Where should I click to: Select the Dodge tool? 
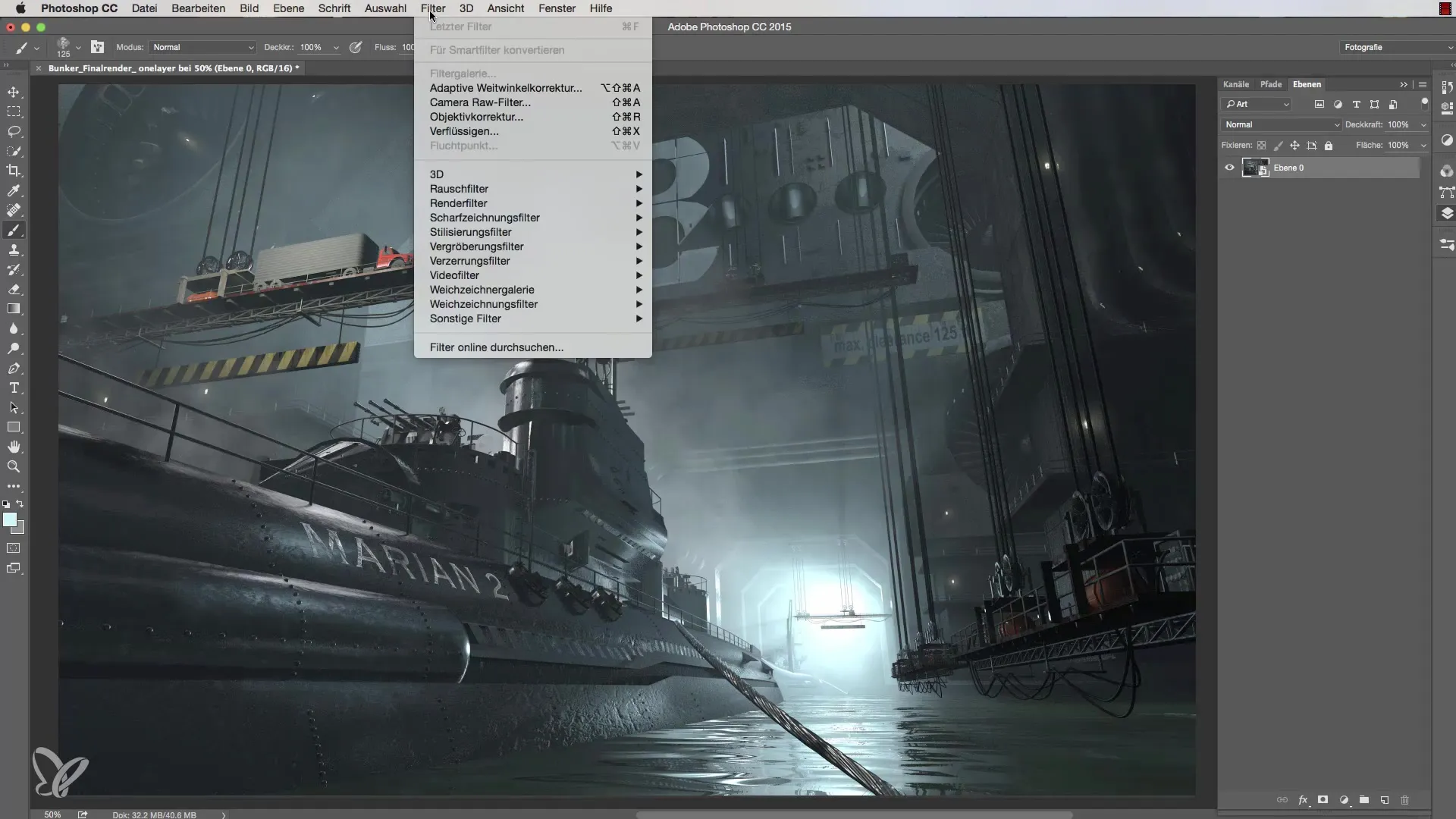point(14,348)
